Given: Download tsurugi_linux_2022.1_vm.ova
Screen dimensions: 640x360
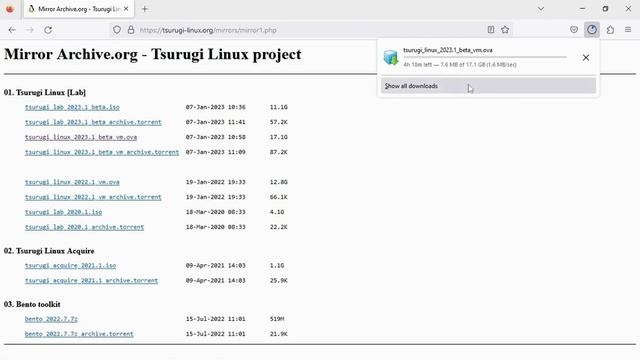Looking at the screenshot, I should pos(72,182).
